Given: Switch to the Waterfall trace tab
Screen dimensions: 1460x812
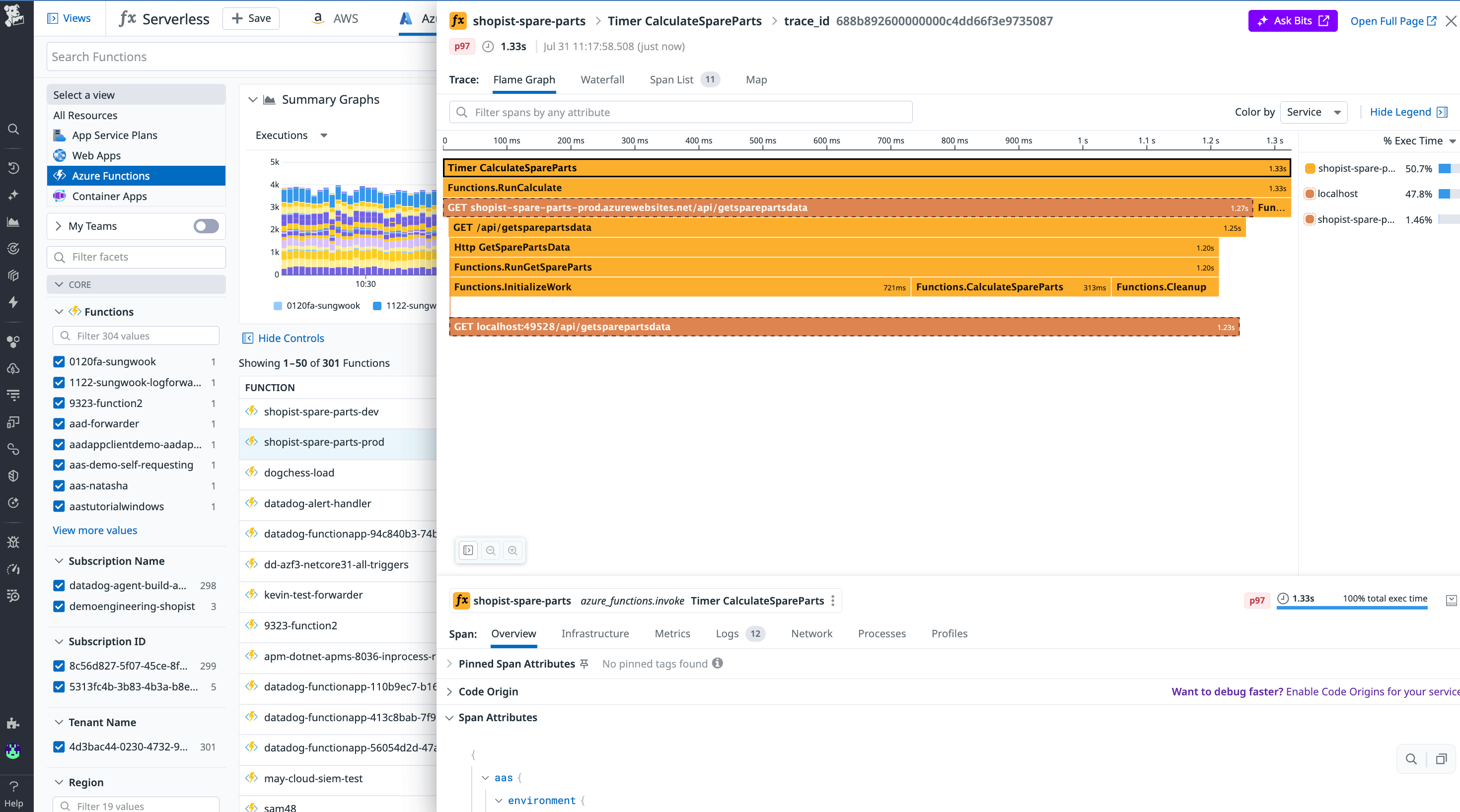Looking at the screenshot, I should point(602,79).
